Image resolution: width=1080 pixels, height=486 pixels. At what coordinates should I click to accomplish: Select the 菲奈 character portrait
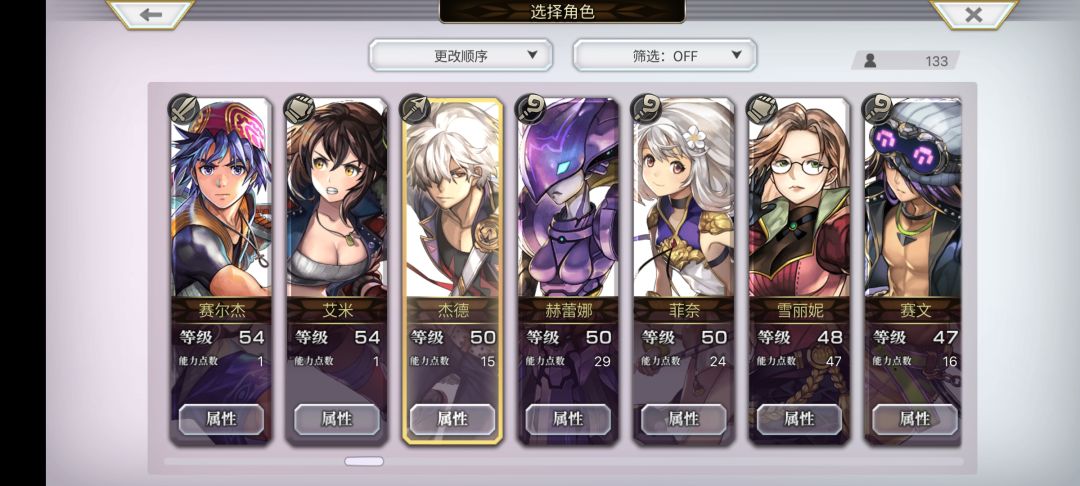tap(683, 198)
